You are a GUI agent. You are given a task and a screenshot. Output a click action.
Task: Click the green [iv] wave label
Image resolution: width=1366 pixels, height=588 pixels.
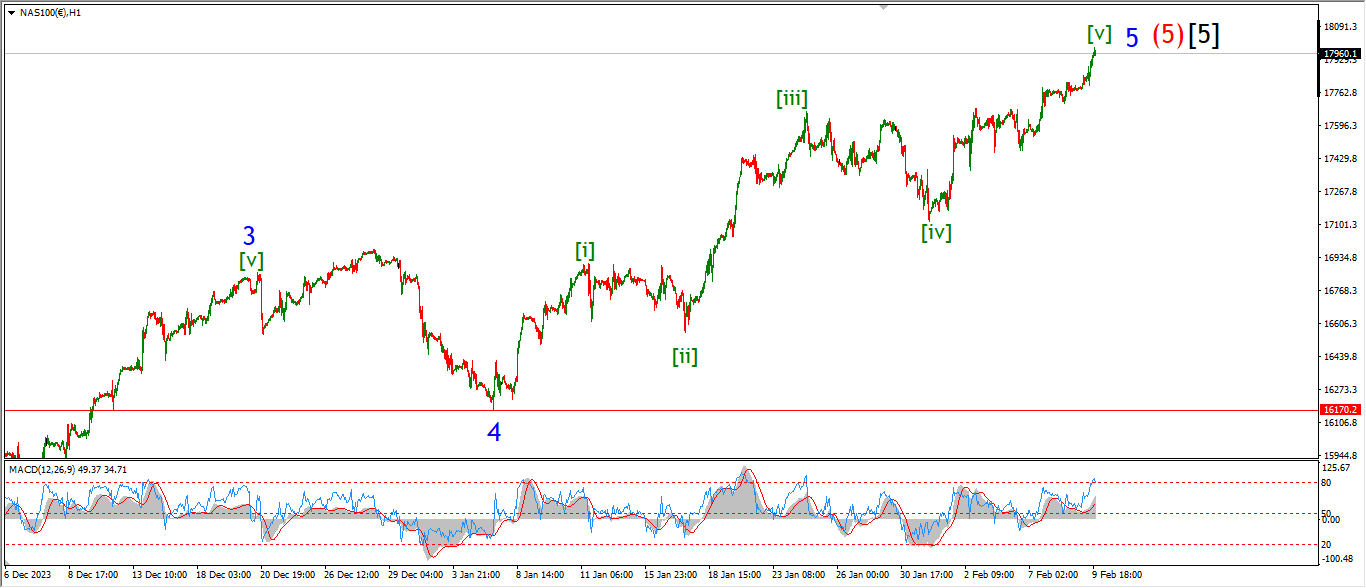click(936, 232)
